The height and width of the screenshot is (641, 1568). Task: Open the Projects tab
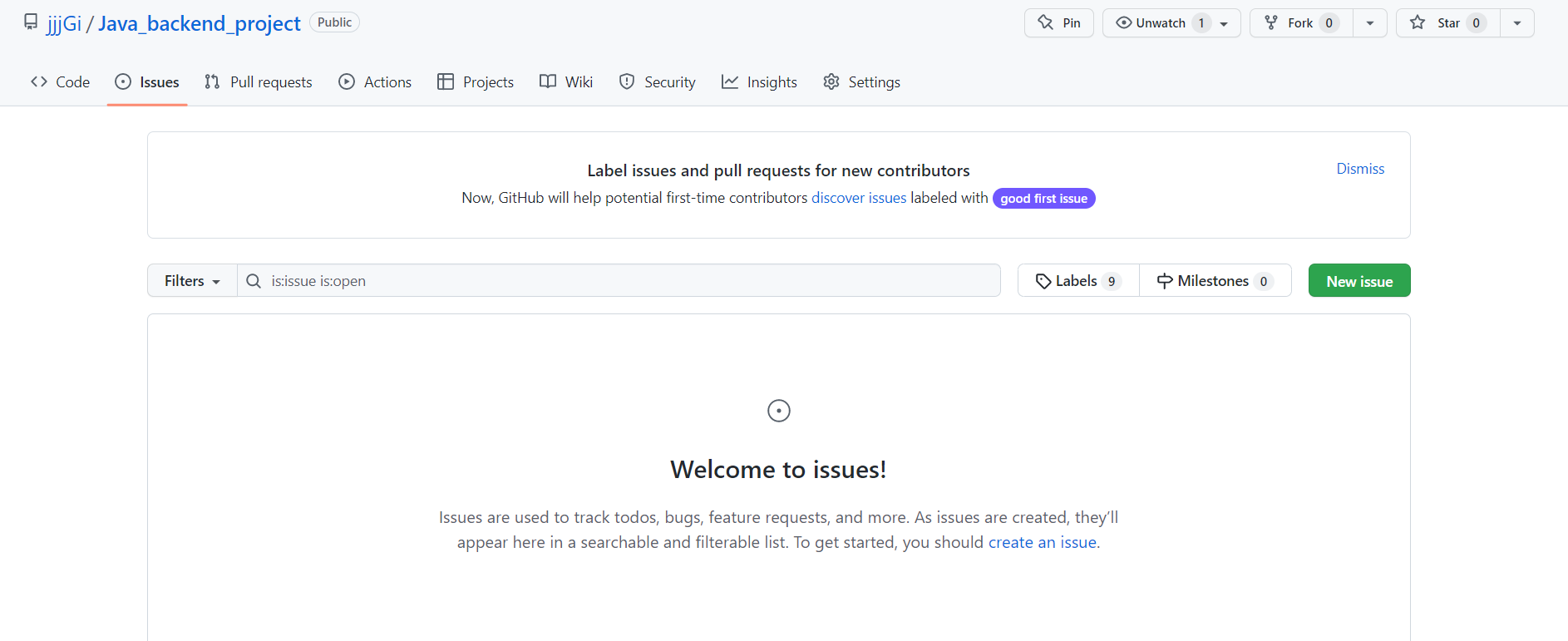pyautogui.click(x=476, y=81)
